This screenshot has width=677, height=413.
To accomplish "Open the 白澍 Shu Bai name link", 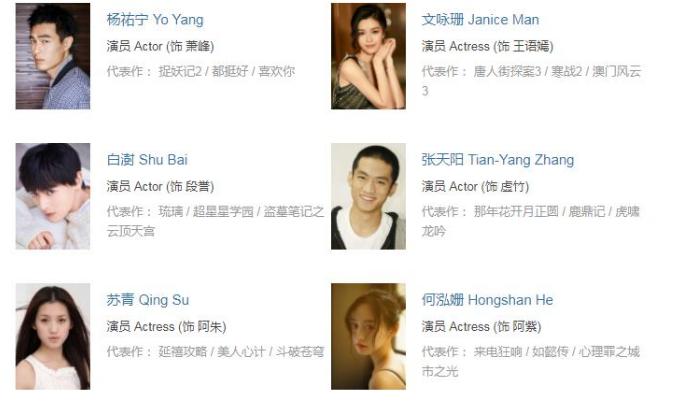I will pyautogui.click(x=147, y=160).
